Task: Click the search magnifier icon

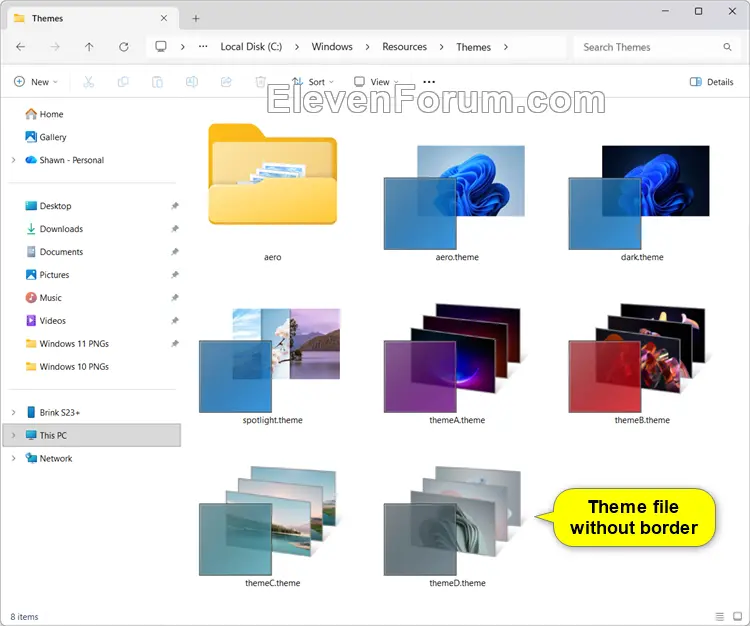Action: 727,47
